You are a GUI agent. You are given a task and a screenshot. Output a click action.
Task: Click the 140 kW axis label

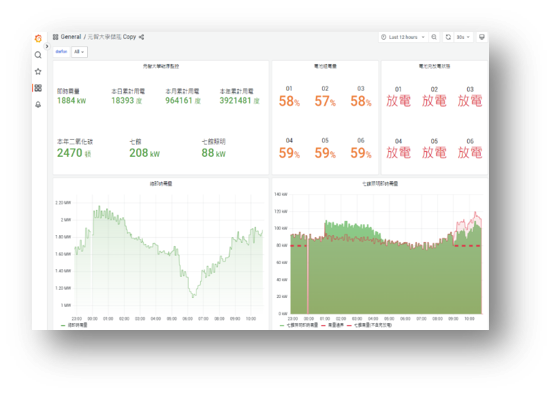281,194
